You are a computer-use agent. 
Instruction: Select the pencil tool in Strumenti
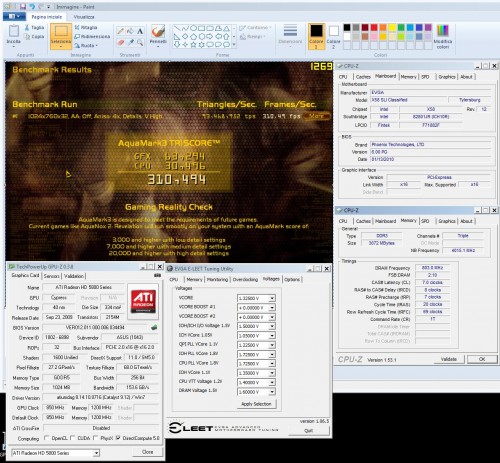click(121, 31)
